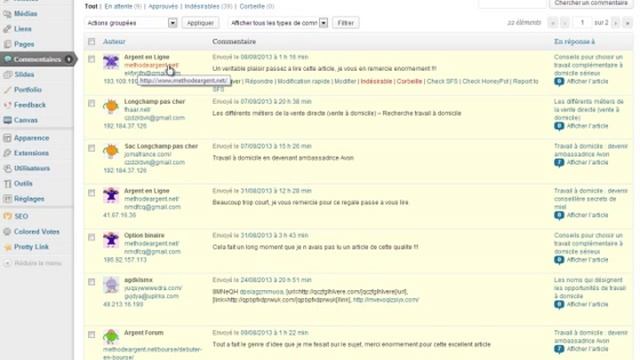Click the SEO icon in sidebar

pyautogui.click(x=7, y=216)
